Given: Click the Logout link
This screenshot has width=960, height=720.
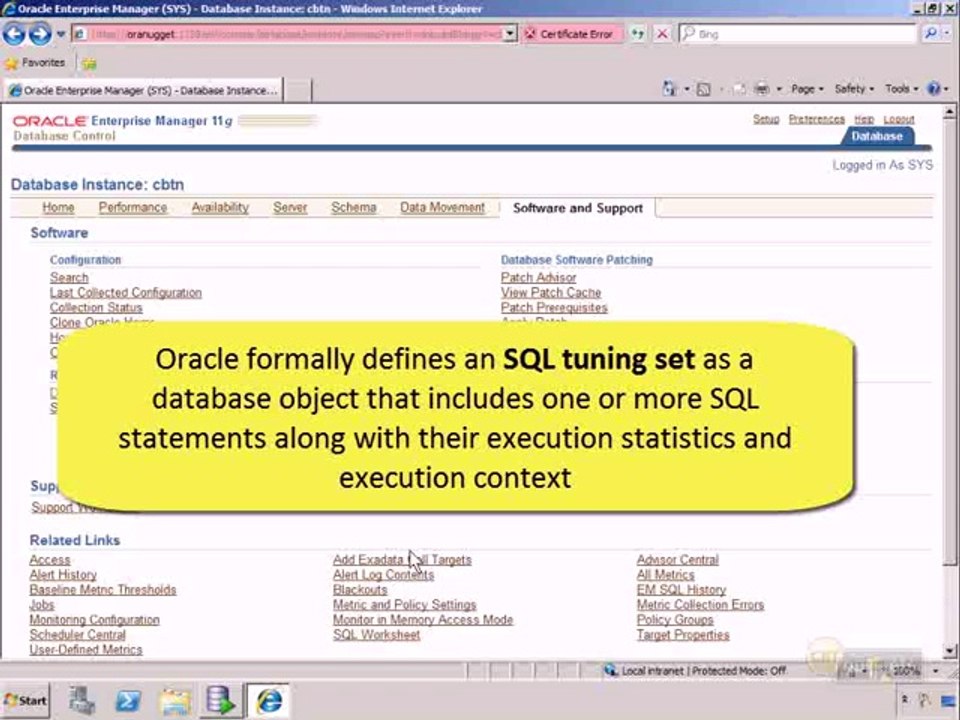Looking at the screenshot, I should coord(899,119).
